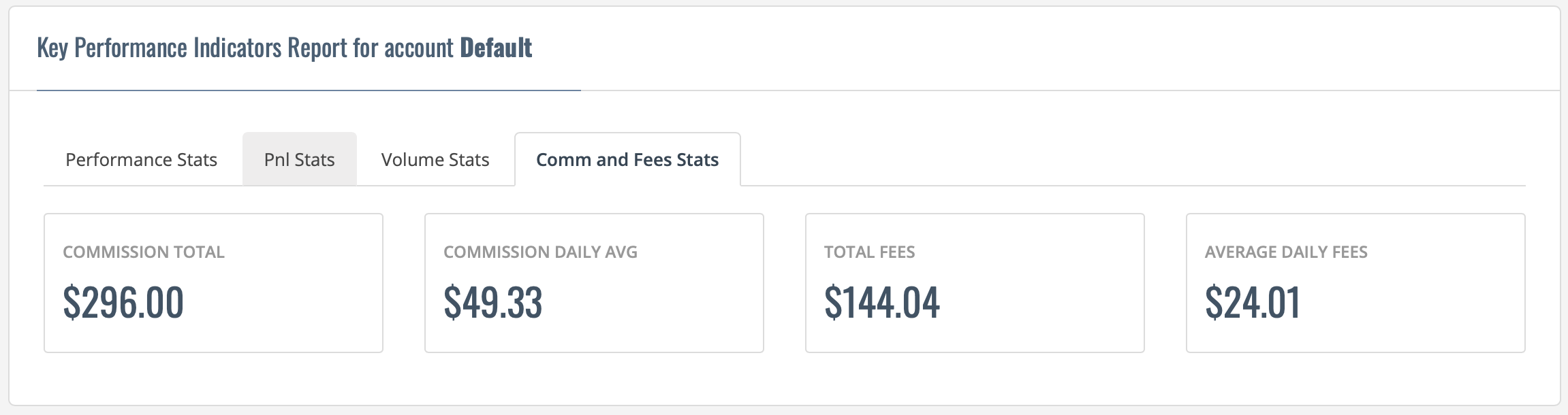Click the blue underline beneath the report title

(x=309, y=90)
